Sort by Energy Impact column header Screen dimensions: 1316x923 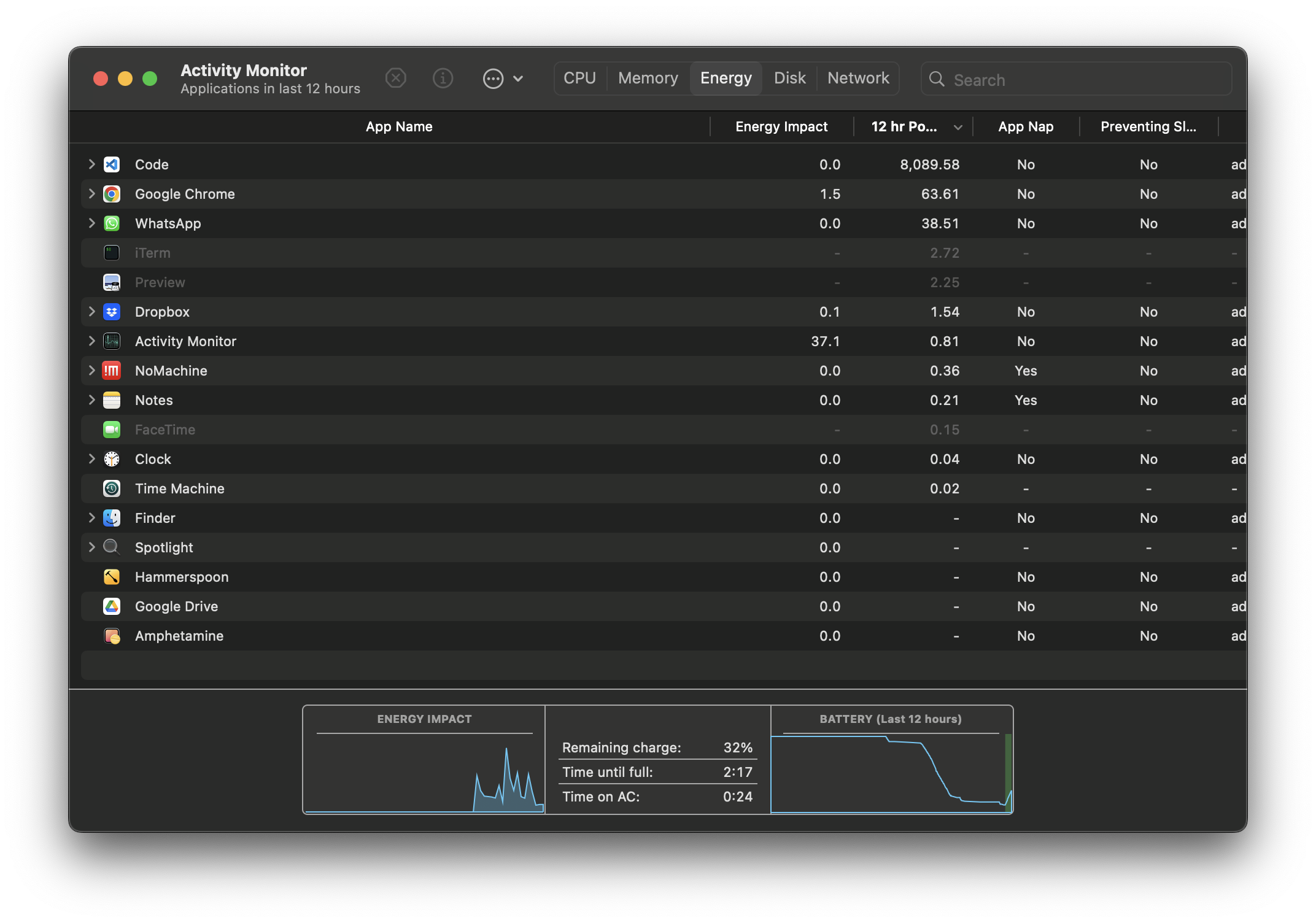(781, 127)
